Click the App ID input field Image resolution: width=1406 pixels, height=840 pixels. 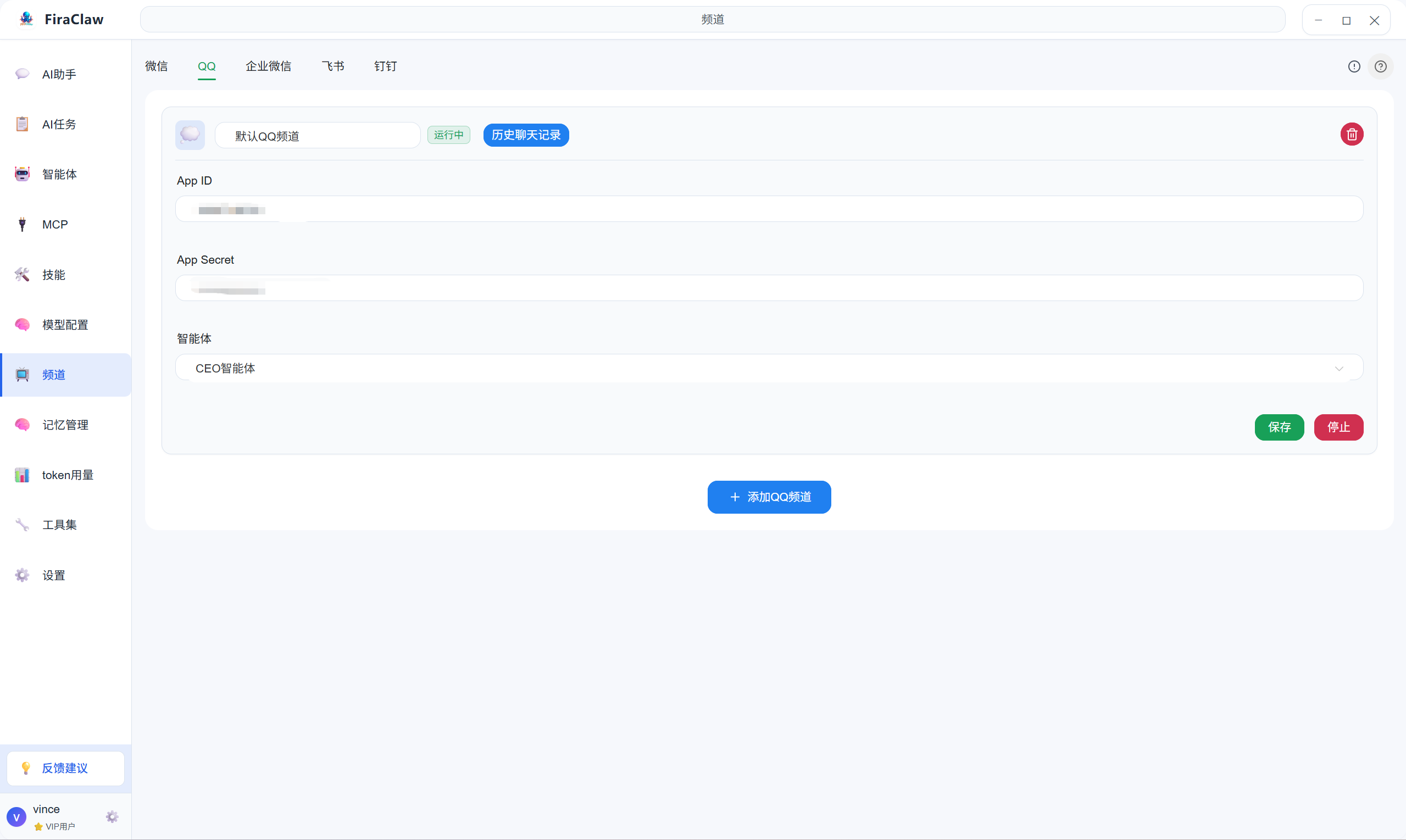click(x=769, y=209)
